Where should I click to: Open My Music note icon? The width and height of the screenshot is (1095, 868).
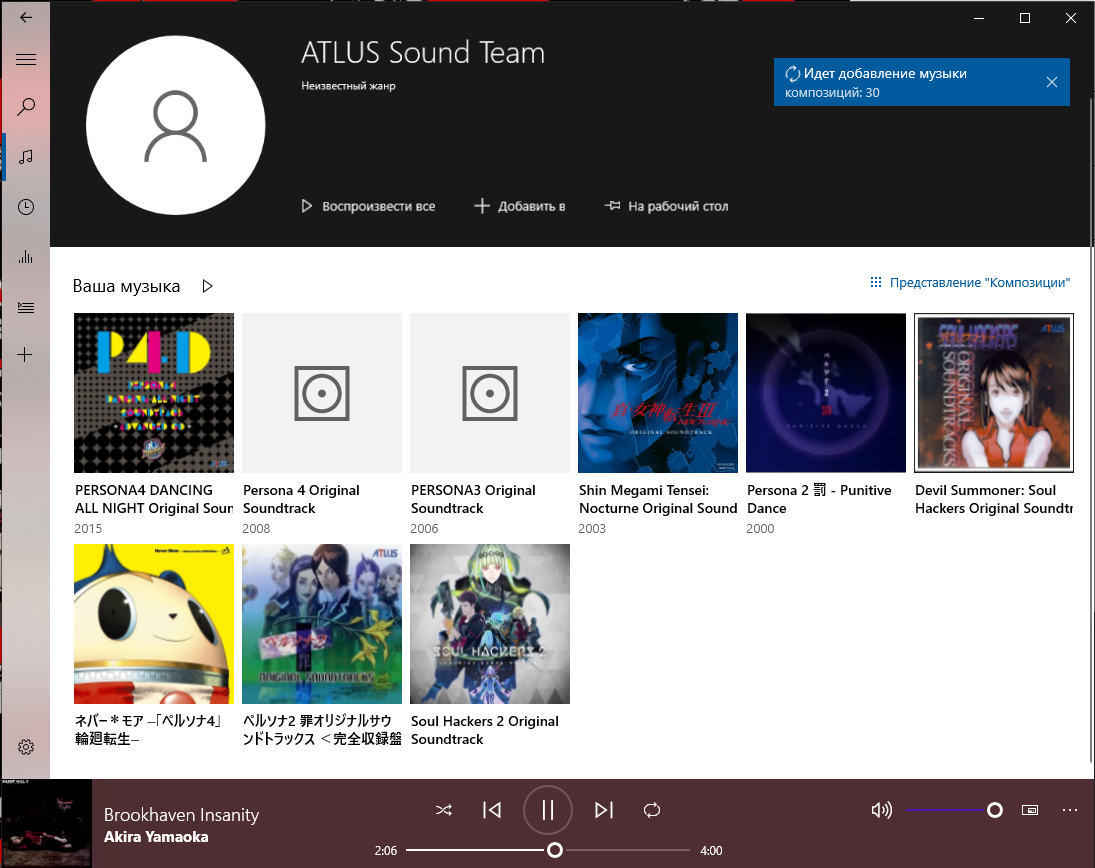tap(26, 157)
